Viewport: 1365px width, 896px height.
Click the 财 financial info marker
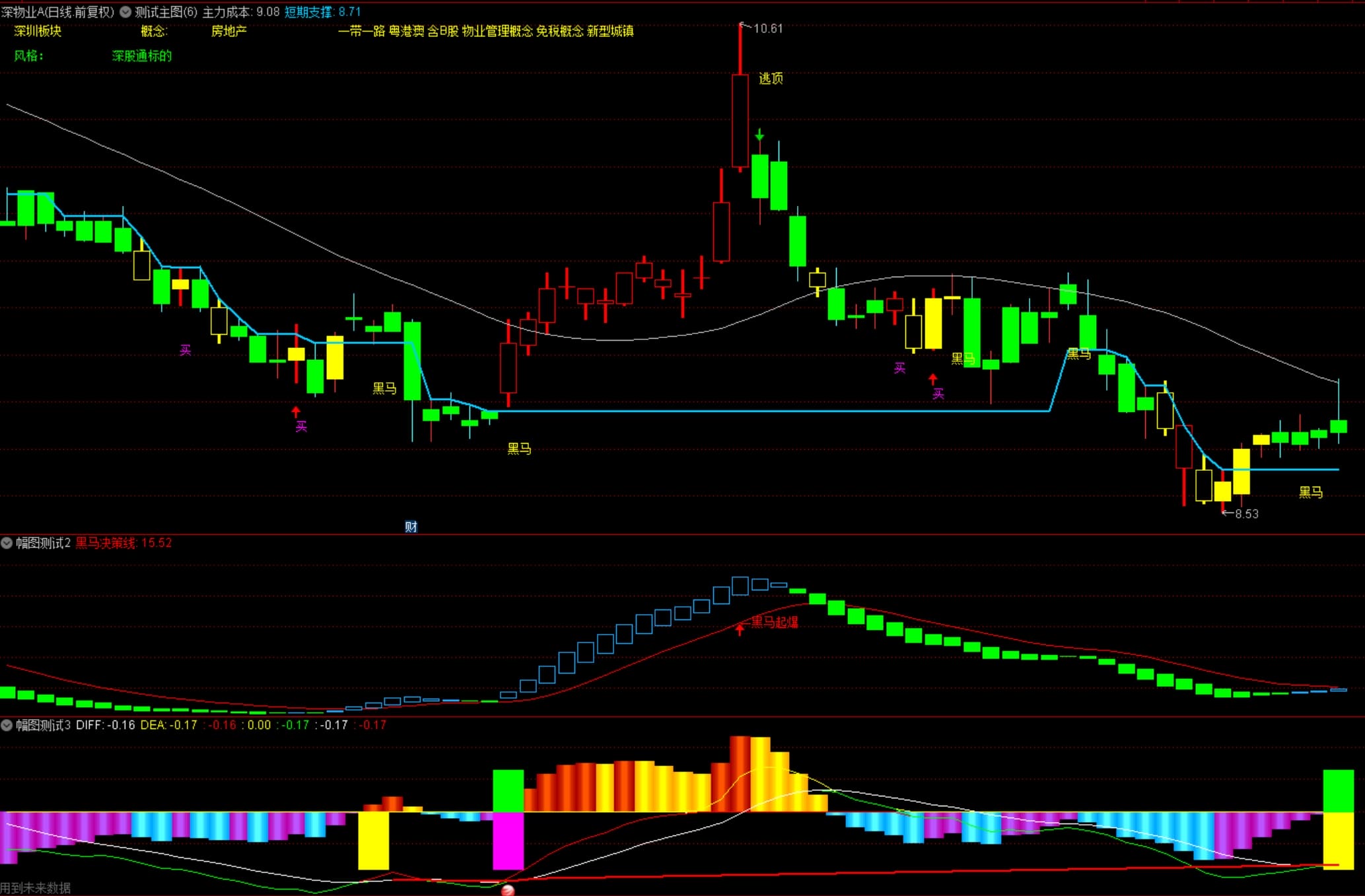pyautogui.click(x=411, y=526)
